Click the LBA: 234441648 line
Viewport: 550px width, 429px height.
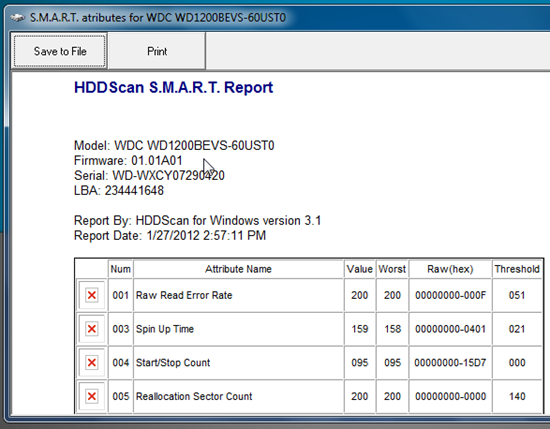click(119, 190)
